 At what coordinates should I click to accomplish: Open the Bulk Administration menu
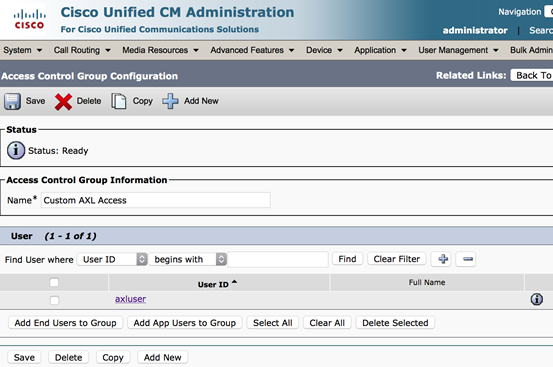[531, 50]
